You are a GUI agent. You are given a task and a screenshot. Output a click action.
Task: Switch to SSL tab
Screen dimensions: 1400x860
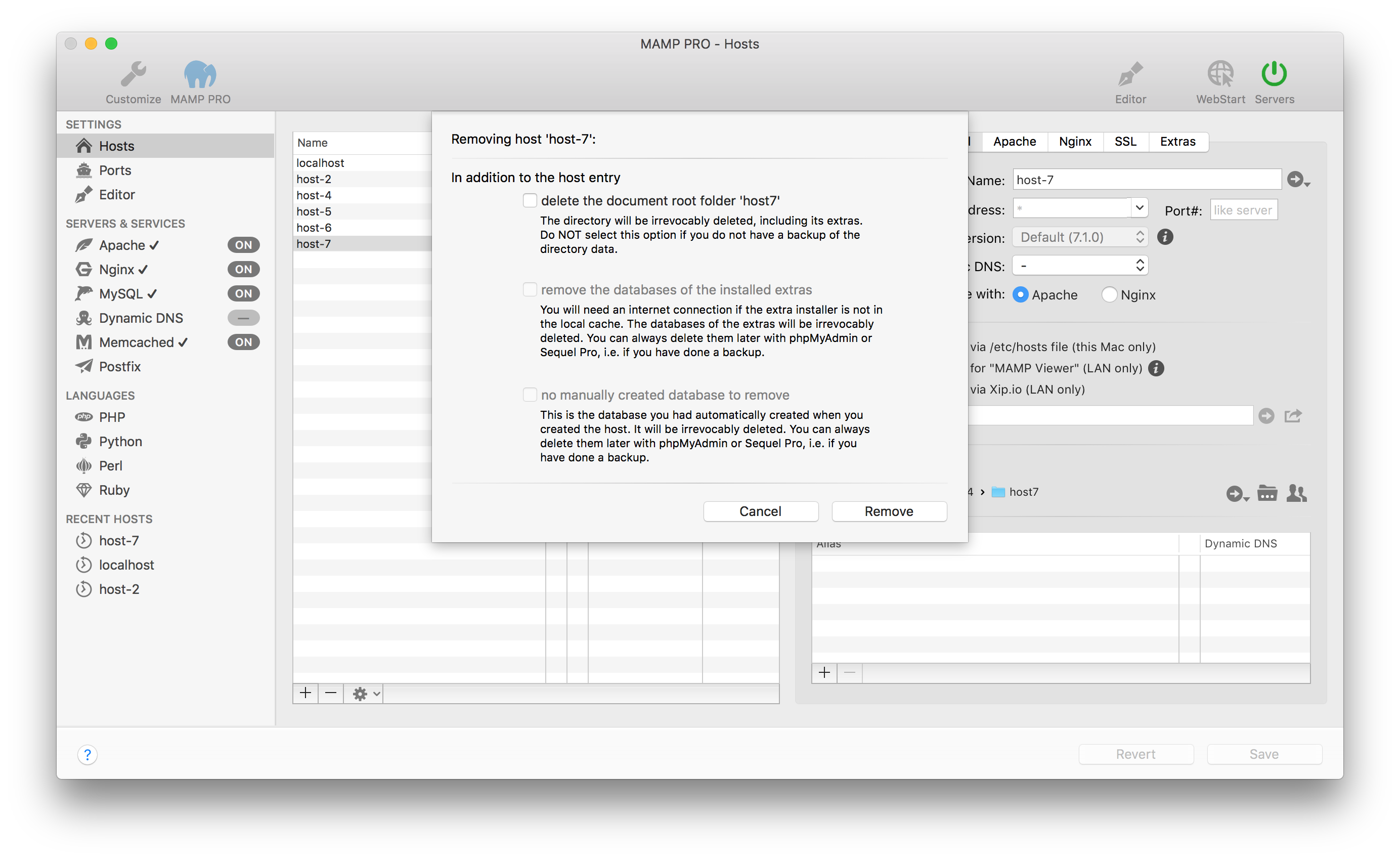(x=1125, y=142)
